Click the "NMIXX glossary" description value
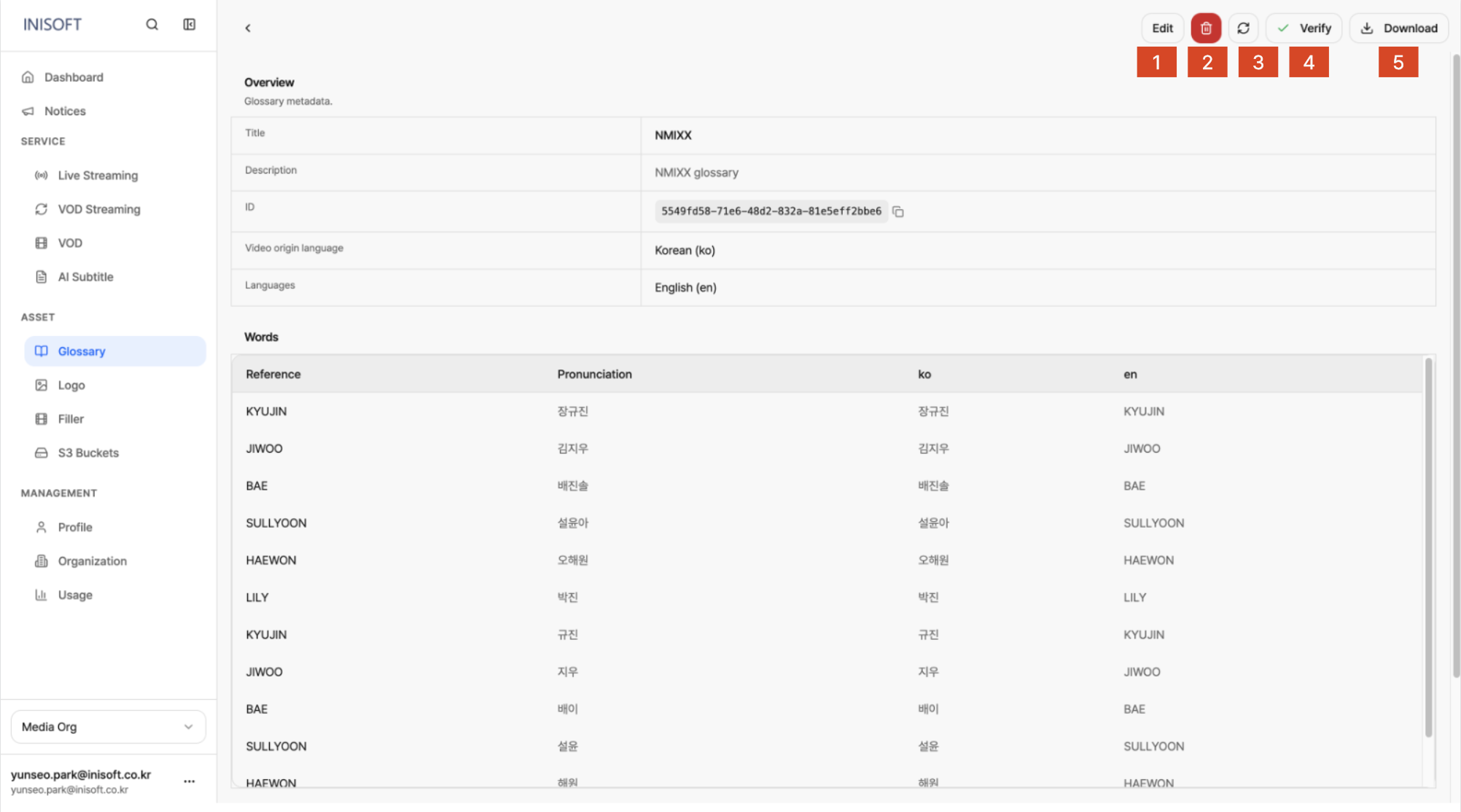The image size is (1461, 812). point(696,173)
